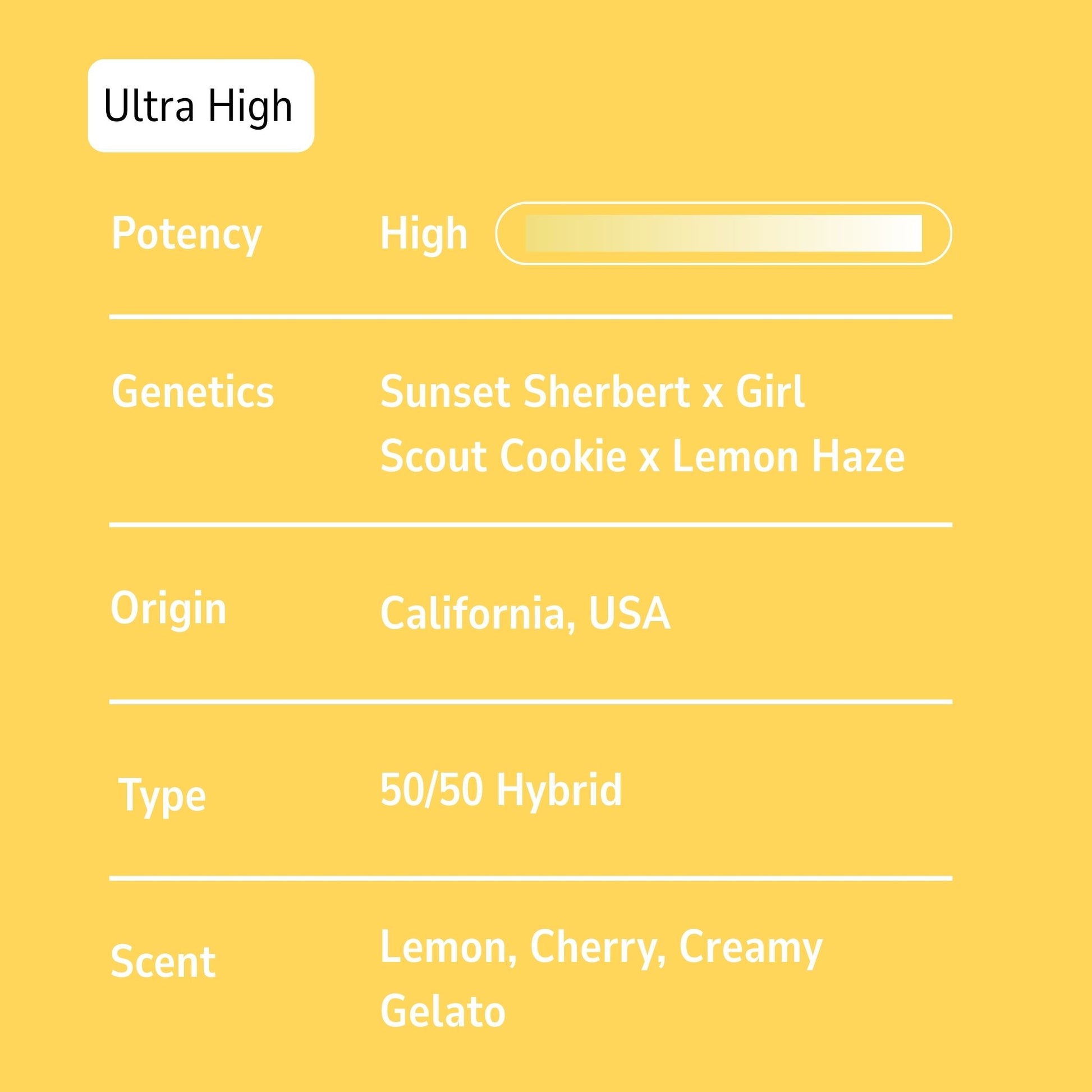Click the divider line below Origin row
This screenshot has height=1092, width=1092.
530,701
